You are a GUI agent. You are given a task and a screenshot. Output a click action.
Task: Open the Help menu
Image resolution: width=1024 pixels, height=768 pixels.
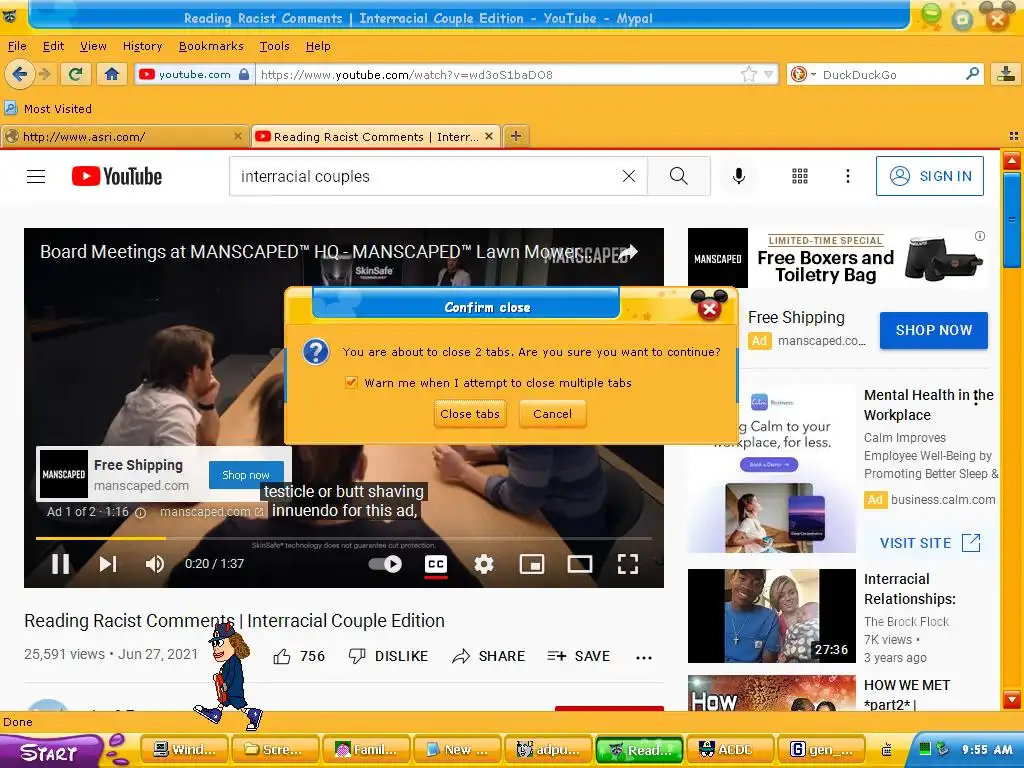318,46
